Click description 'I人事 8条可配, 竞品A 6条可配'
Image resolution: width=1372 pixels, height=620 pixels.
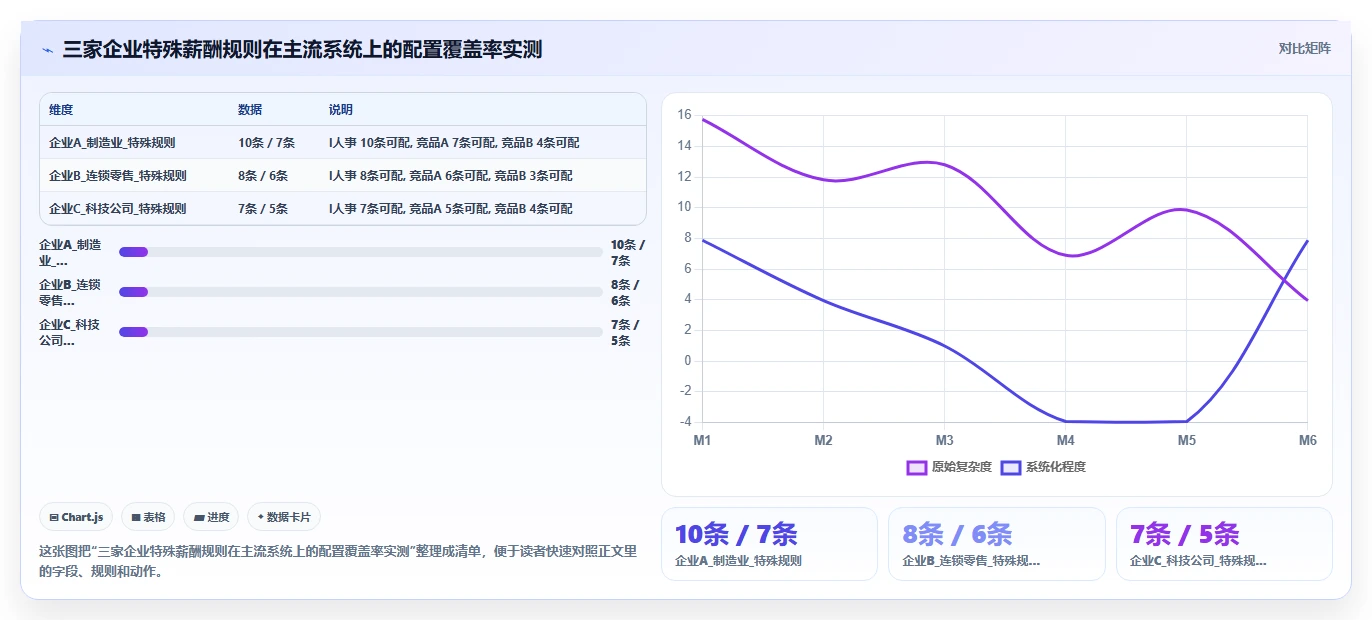pos(451,176)
